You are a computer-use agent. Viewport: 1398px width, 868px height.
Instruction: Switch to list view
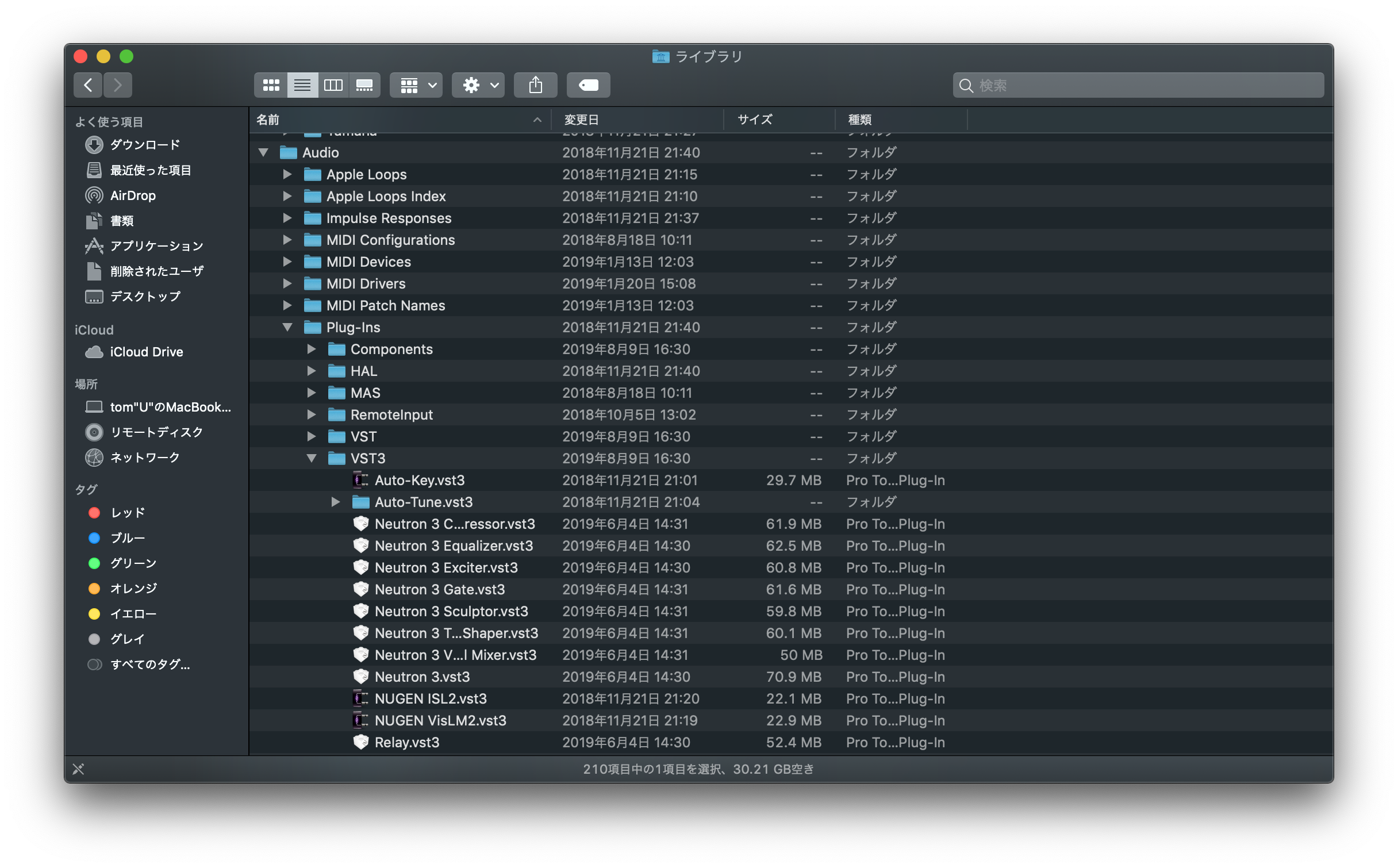pos(302,85)
